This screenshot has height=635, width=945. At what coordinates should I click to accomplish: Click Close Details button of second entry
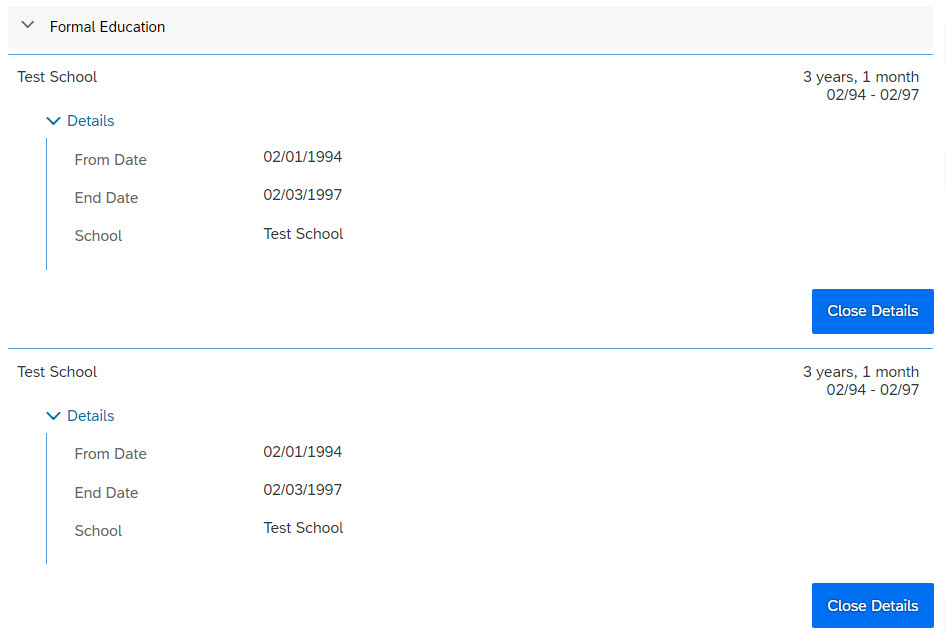tap(873, 605)
